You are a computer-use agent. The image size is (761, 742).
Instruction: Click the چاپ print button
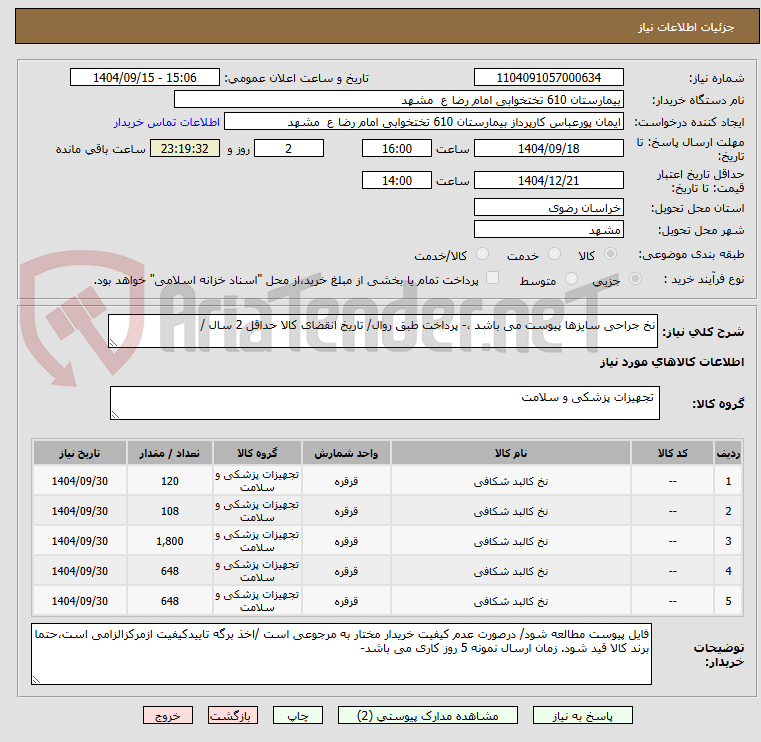pyautogui.click(x=298, y=715)
